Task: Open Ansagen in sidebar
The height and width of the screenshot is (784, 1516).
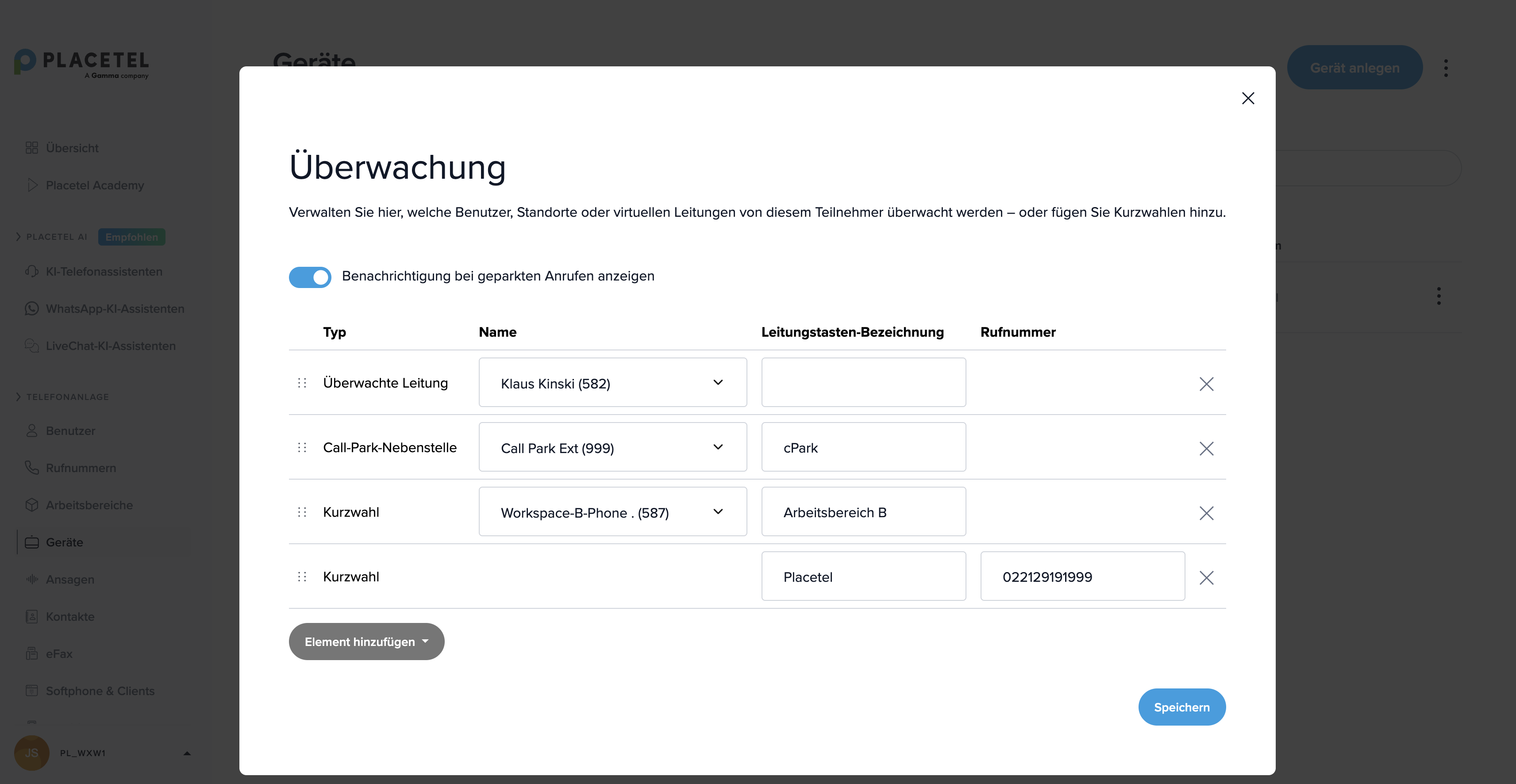Action: tap(70, 580)
